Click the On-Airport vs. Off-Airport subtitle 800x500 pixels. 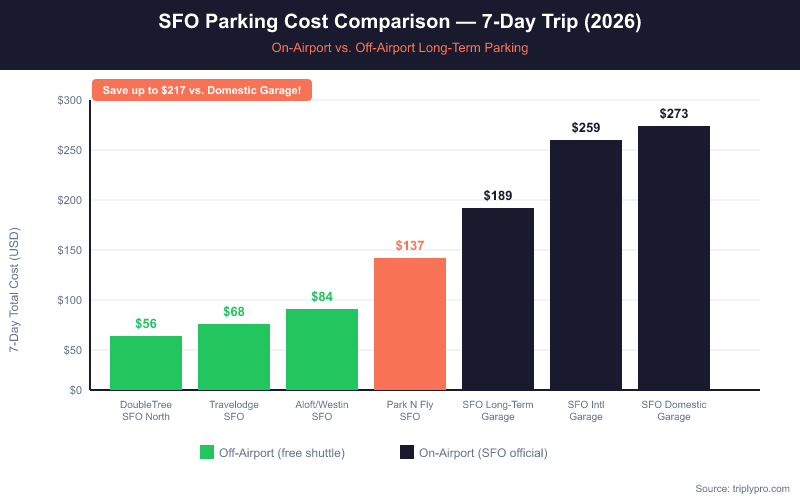click(400, 47)
